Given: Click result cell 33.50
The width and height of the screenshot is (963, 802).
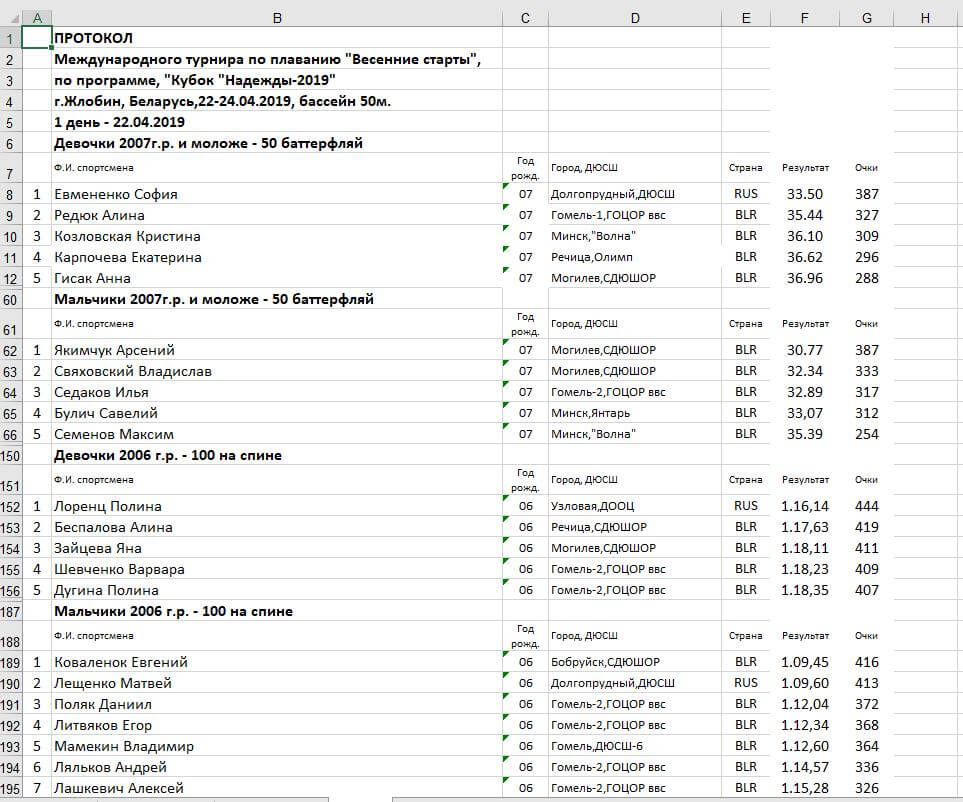Looking at the screenshot, I should [805, 194].
